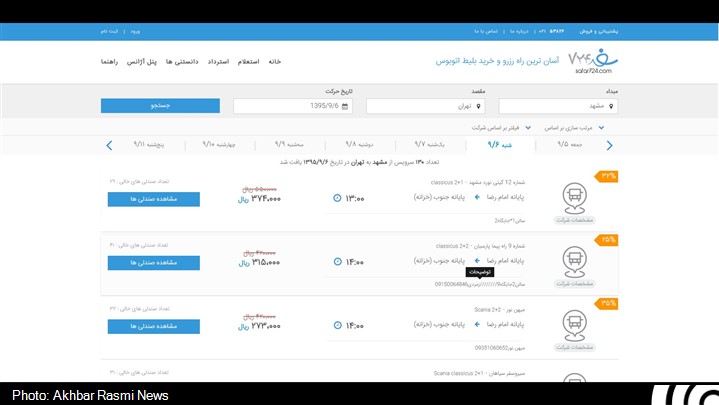
Task: Click bus company icon for 13:00 service
Action: coord(575,198)
